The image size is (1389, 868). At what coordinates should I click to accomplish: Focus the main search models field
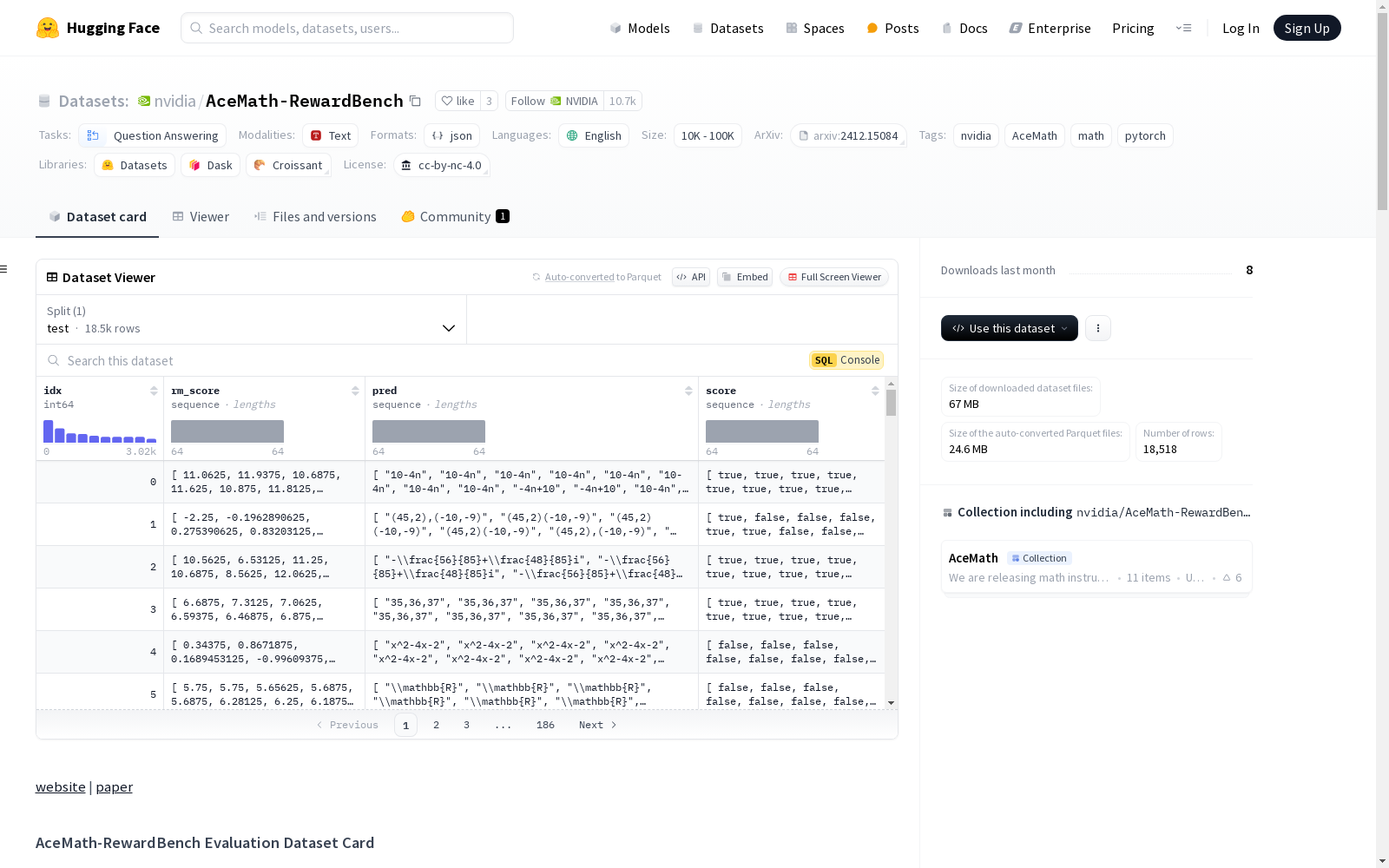click(x=347, y=28)
